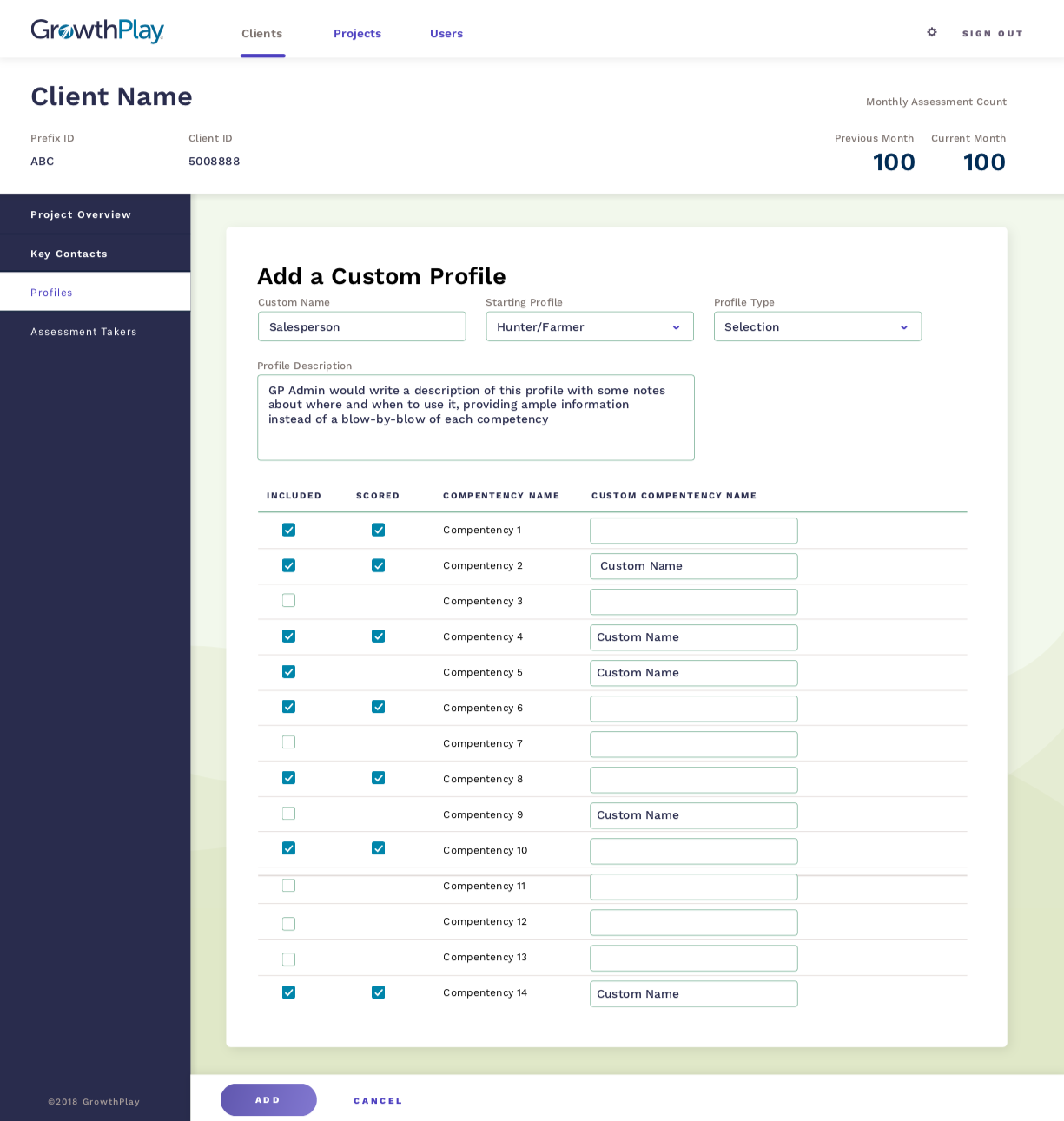Toggle Included checkbox for Compentency 14
Image resolution: width=1064 pixels, height=1121 pixels.
(288, 992)
